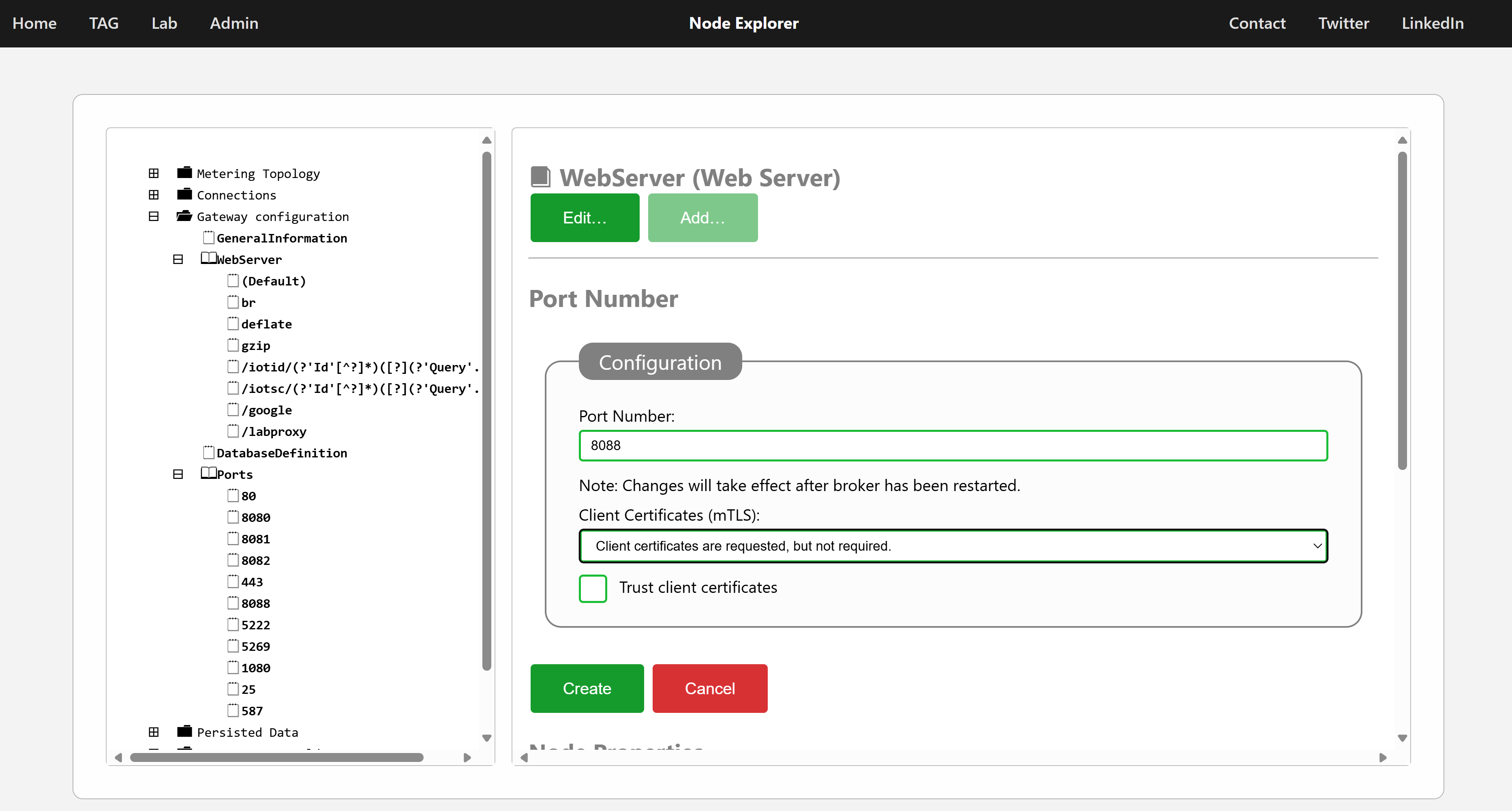Click the GeneralInformation page icon
The width and height of the screenshot is (1512, 811).
[x=208, y=237]
